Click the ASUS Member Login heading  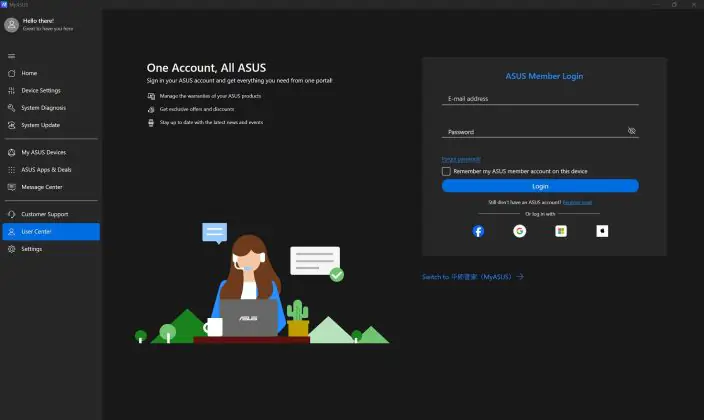click(544, 76)
